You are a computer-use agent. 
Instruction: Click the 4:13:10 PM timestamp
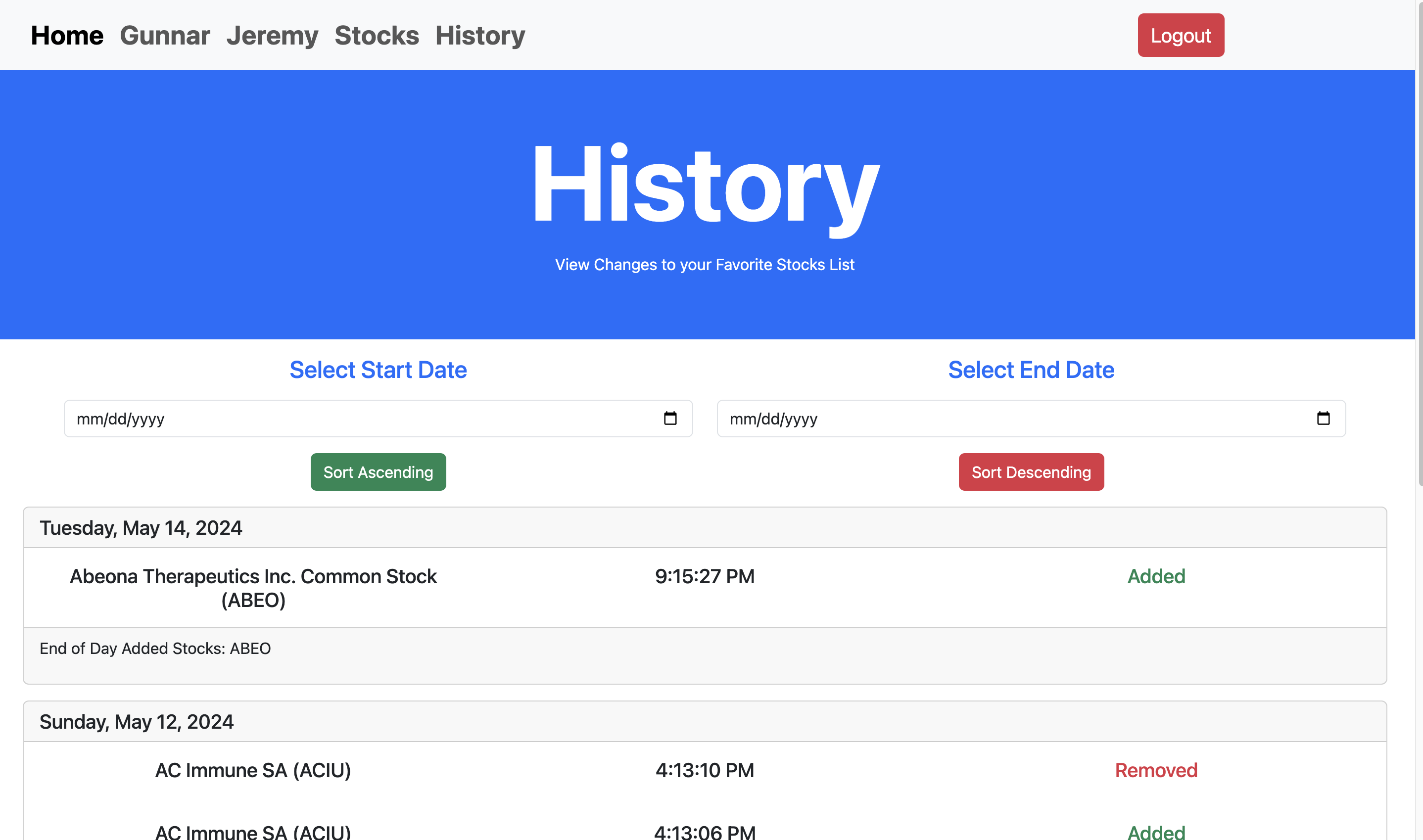[705, 770]
